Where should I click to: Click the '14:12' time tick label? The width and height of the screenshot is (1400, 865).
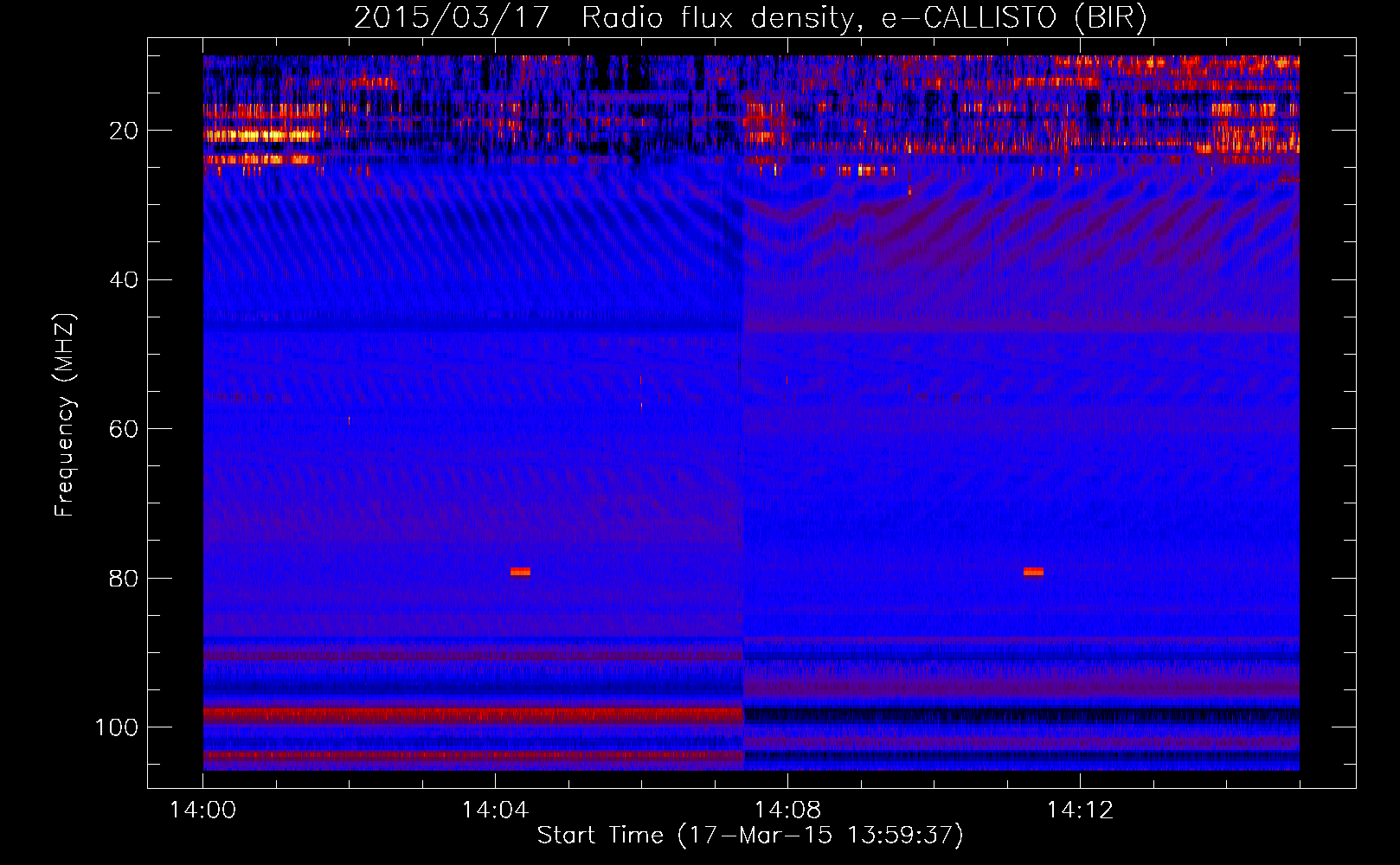click(1080, 811)
